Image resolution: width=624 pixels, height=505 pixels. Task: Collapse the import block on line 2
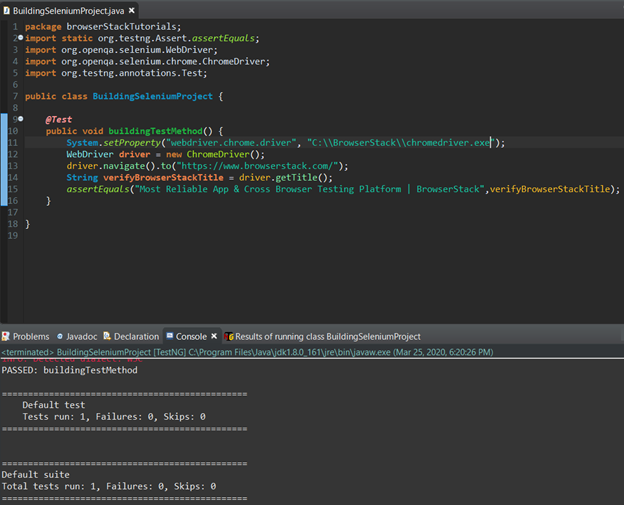click(20, 38)
